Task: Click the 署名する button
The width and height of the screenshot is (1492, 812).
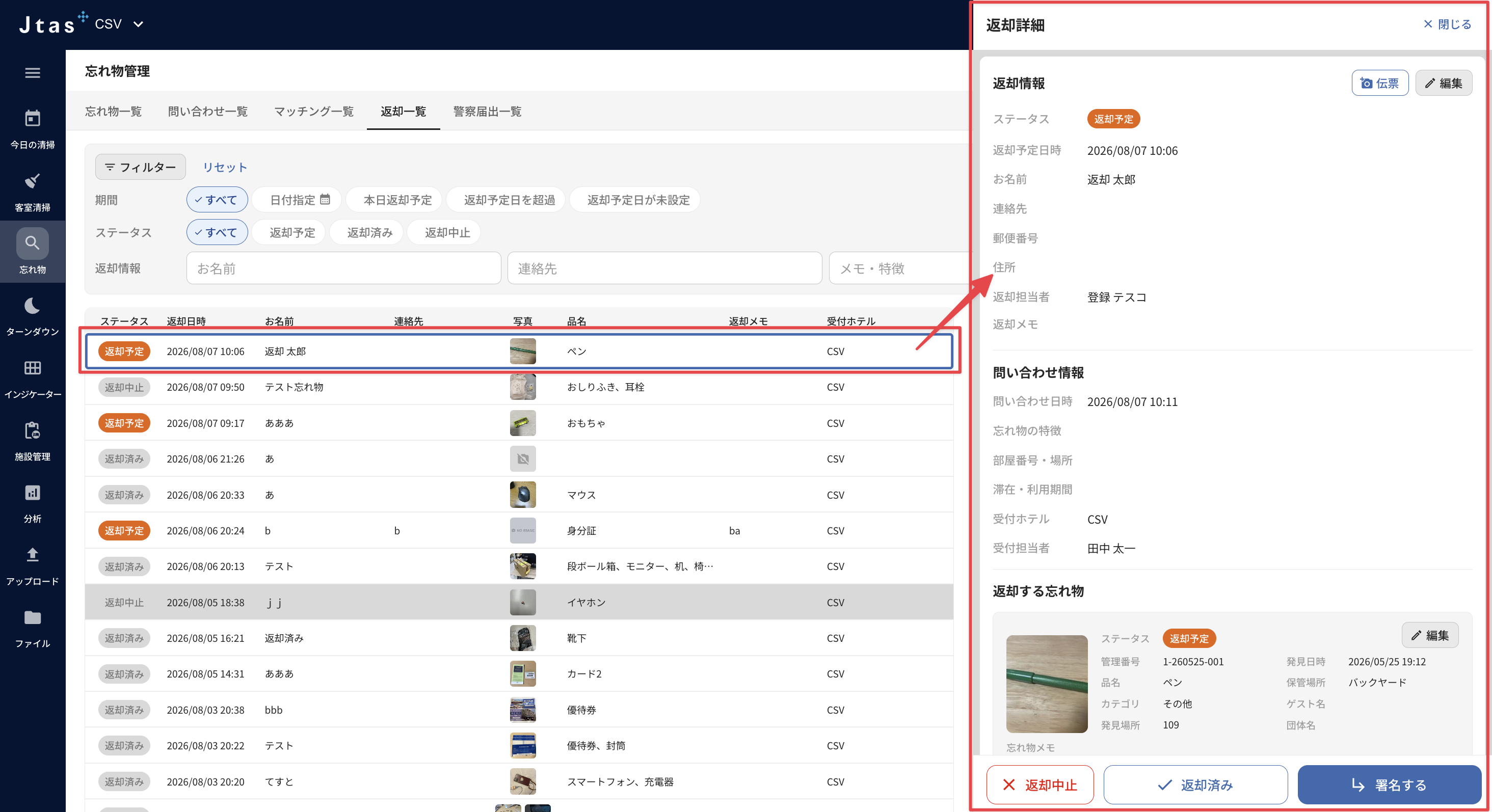Action: (1389, 785)
